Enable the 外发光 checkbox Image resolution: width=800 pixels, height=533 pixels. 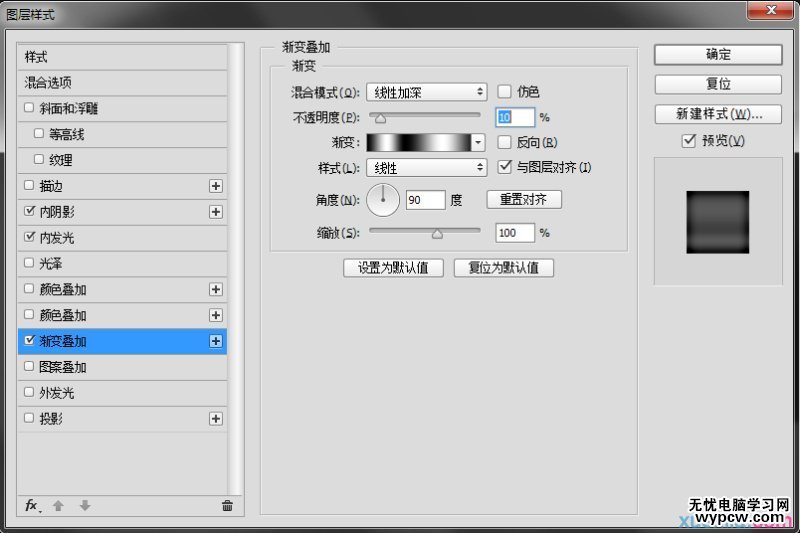tap(29, 392)
